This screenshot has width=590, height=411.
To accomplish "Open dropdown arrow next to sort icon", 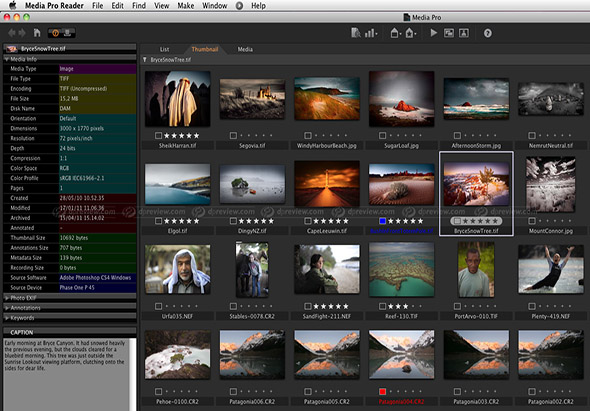I will [x=376, y=35].
